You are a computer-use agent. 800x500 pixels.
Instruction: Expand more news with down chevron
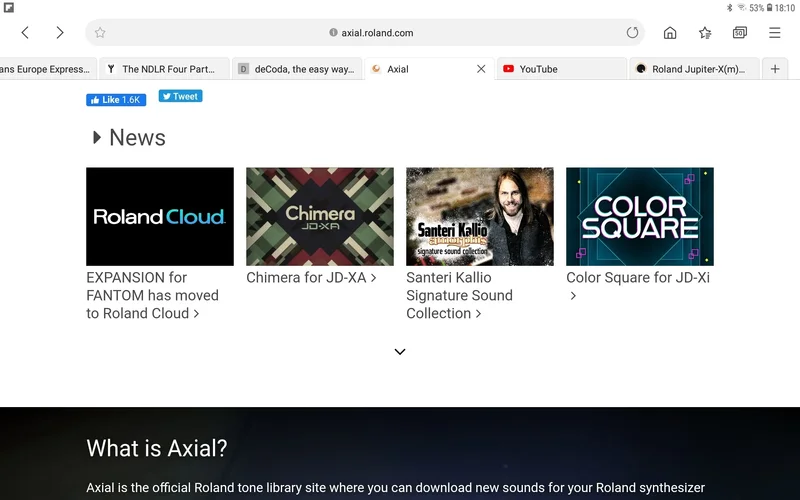(400, 351)
